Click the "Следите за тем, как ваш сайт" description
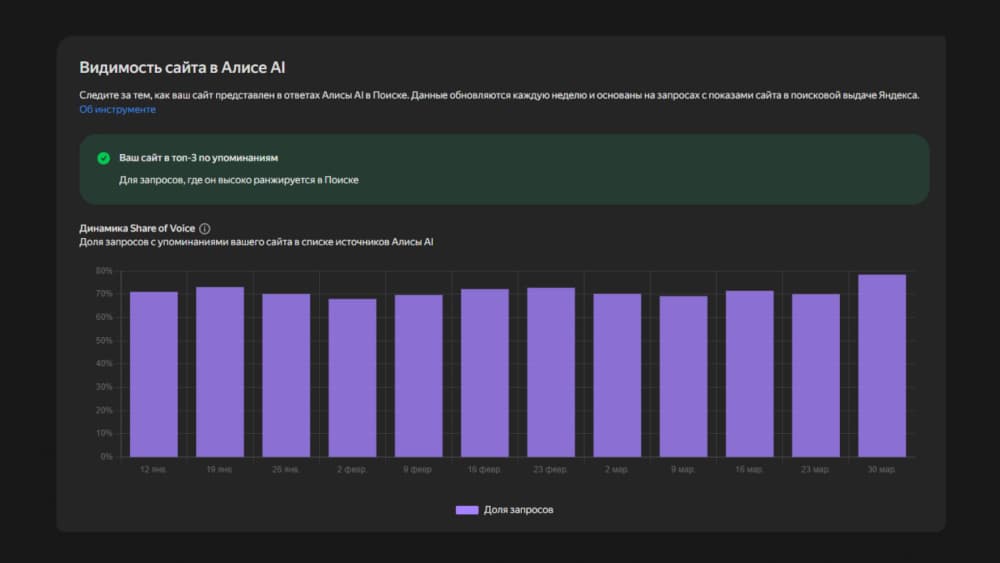The height and width of the screenshot is (563, 1000). pyautogui.click(x=499, y=95)
